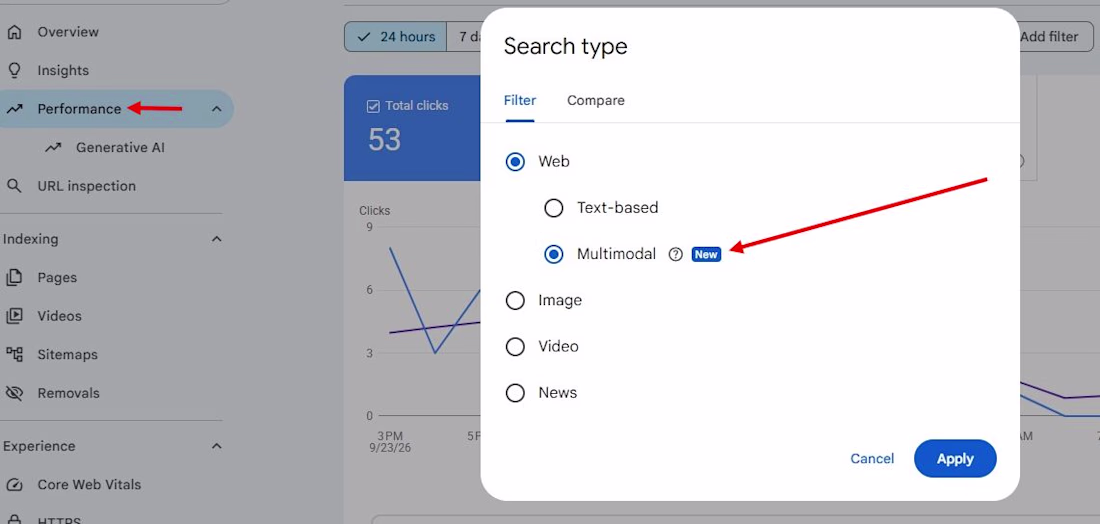The width and height of the screenshot is (1100, 524).
Task: Choose the News search type
Action: (515, 394)
